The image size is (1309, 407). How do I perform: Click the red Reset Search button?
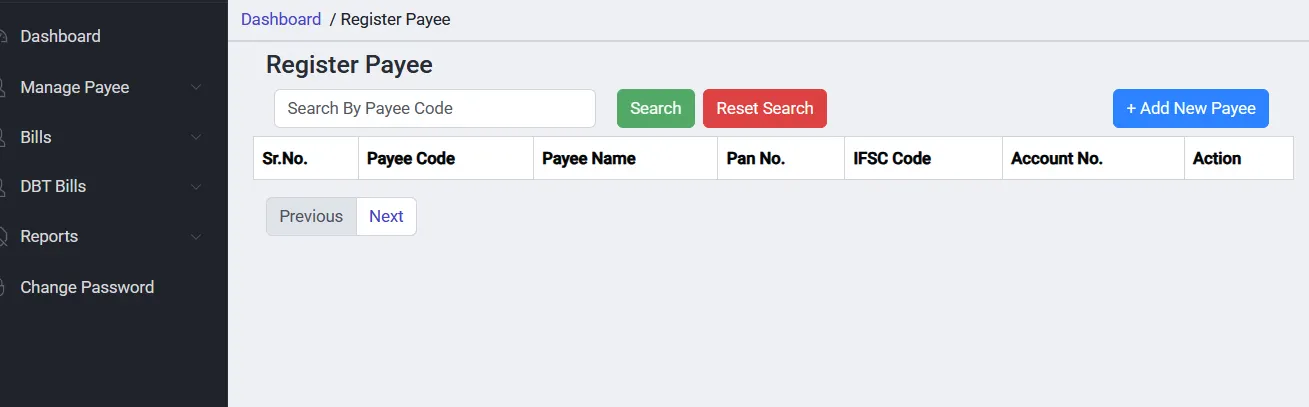(x=764, y=108)
